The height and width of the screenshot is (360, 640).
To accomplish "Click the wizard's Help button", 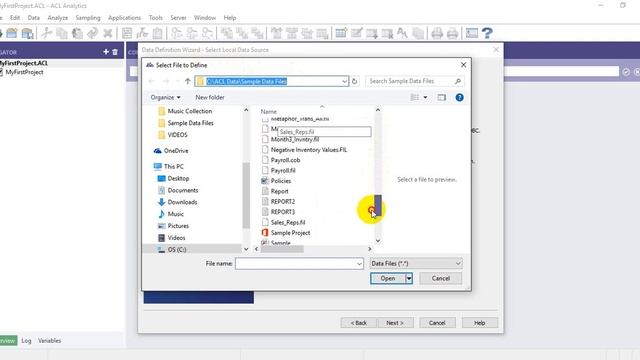I will [x=480, y=323].
